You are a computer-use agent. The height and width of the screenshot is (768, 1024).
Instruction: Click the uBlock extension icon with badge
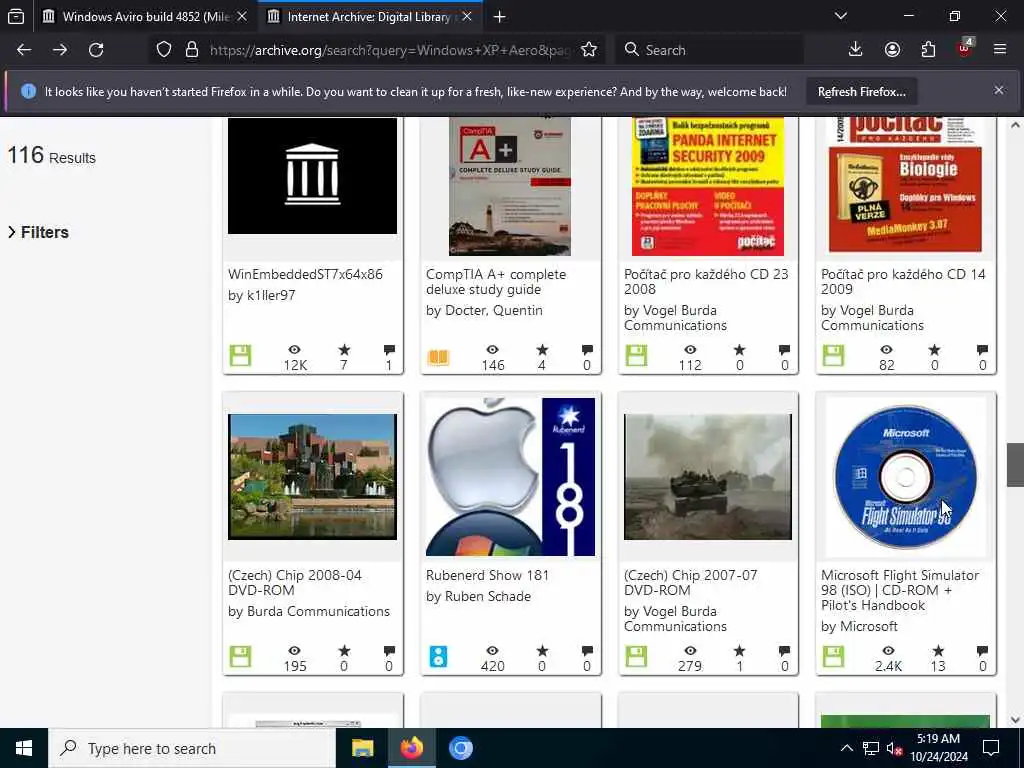965,48
